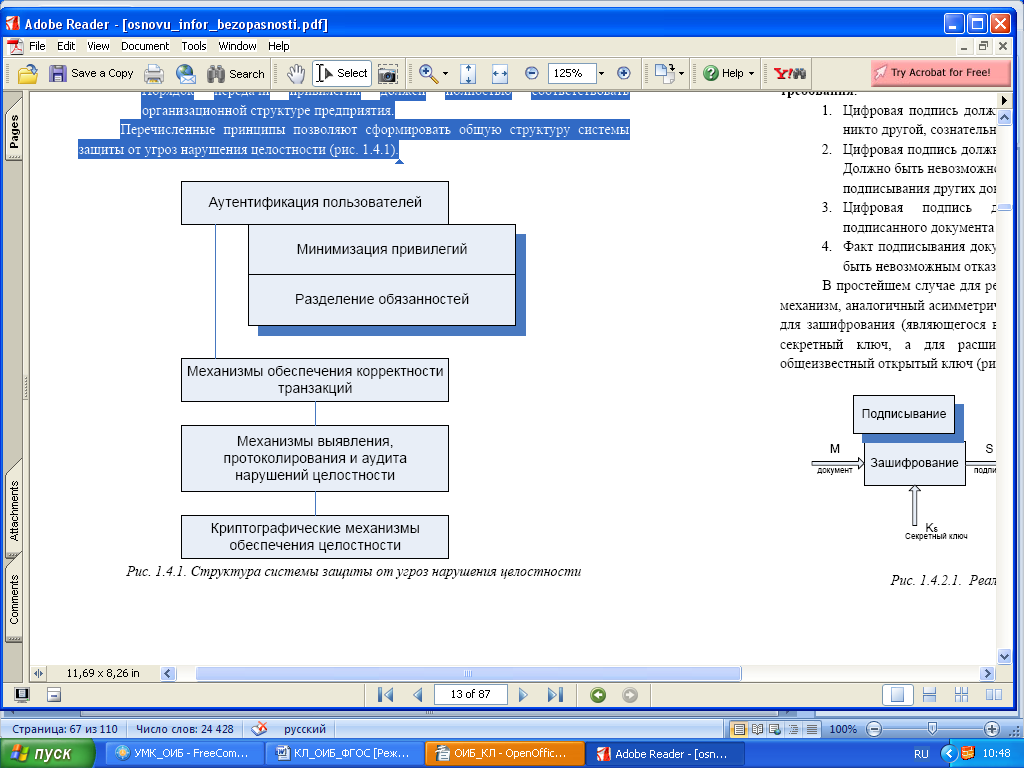The width and height of the screenshot is (1024, 768).
Task: Click the Open folder icon
Action: pos(27,74)
